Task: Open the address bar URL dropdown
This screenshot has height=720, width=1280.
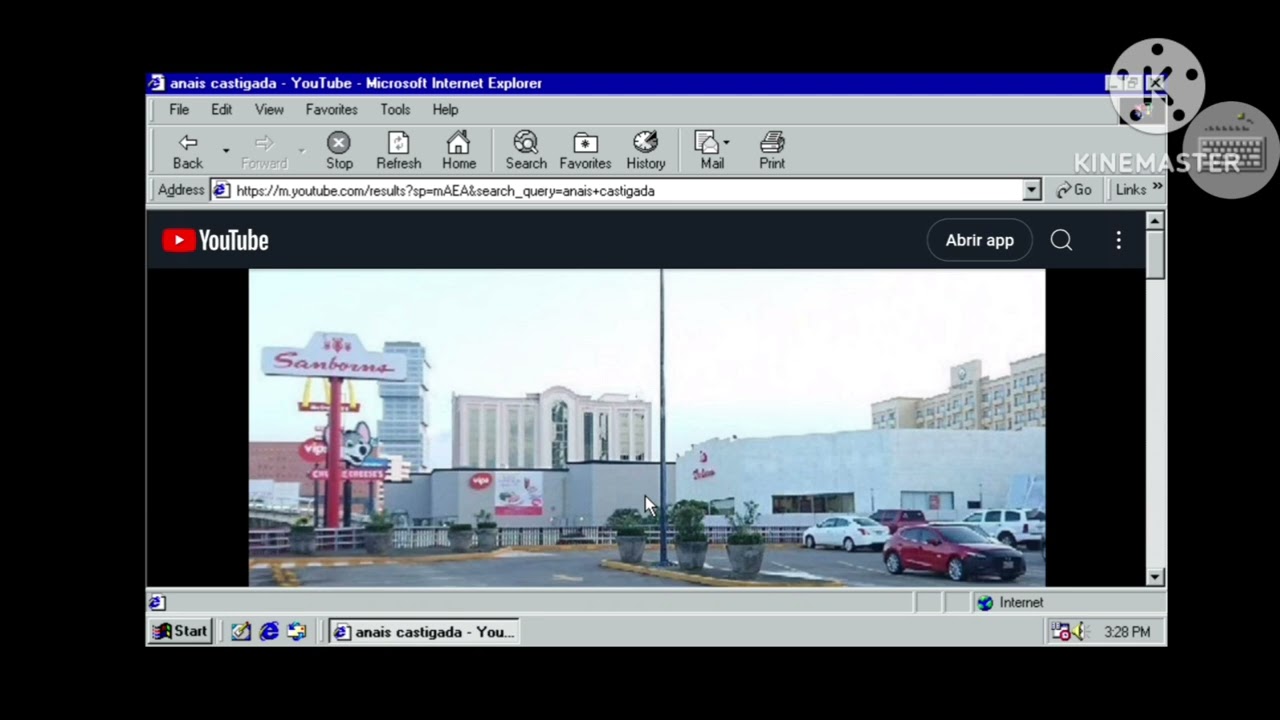Action: point(1032,190)
